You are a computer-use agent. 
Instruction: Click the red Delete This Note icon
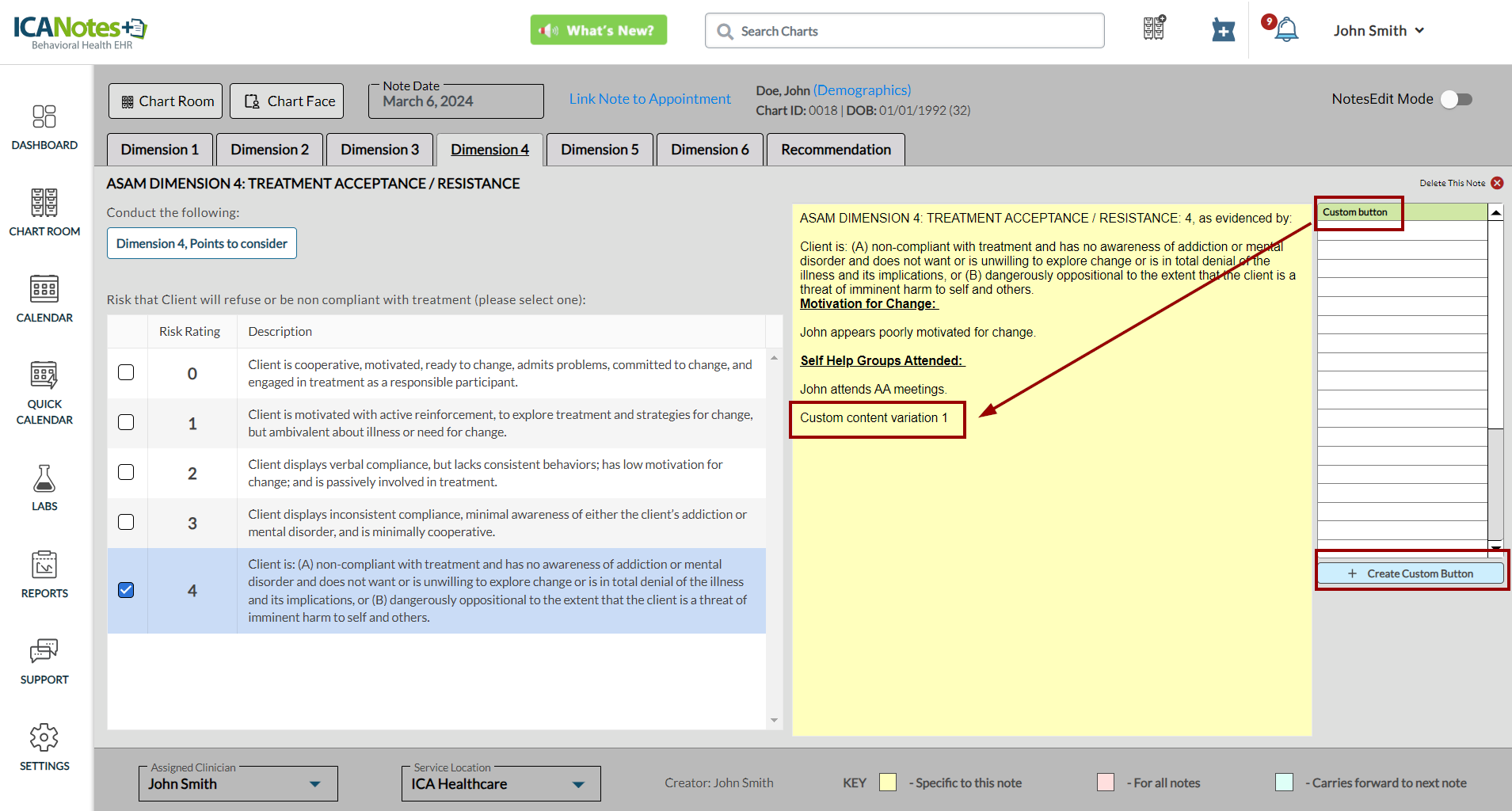tap(1497, 183)
